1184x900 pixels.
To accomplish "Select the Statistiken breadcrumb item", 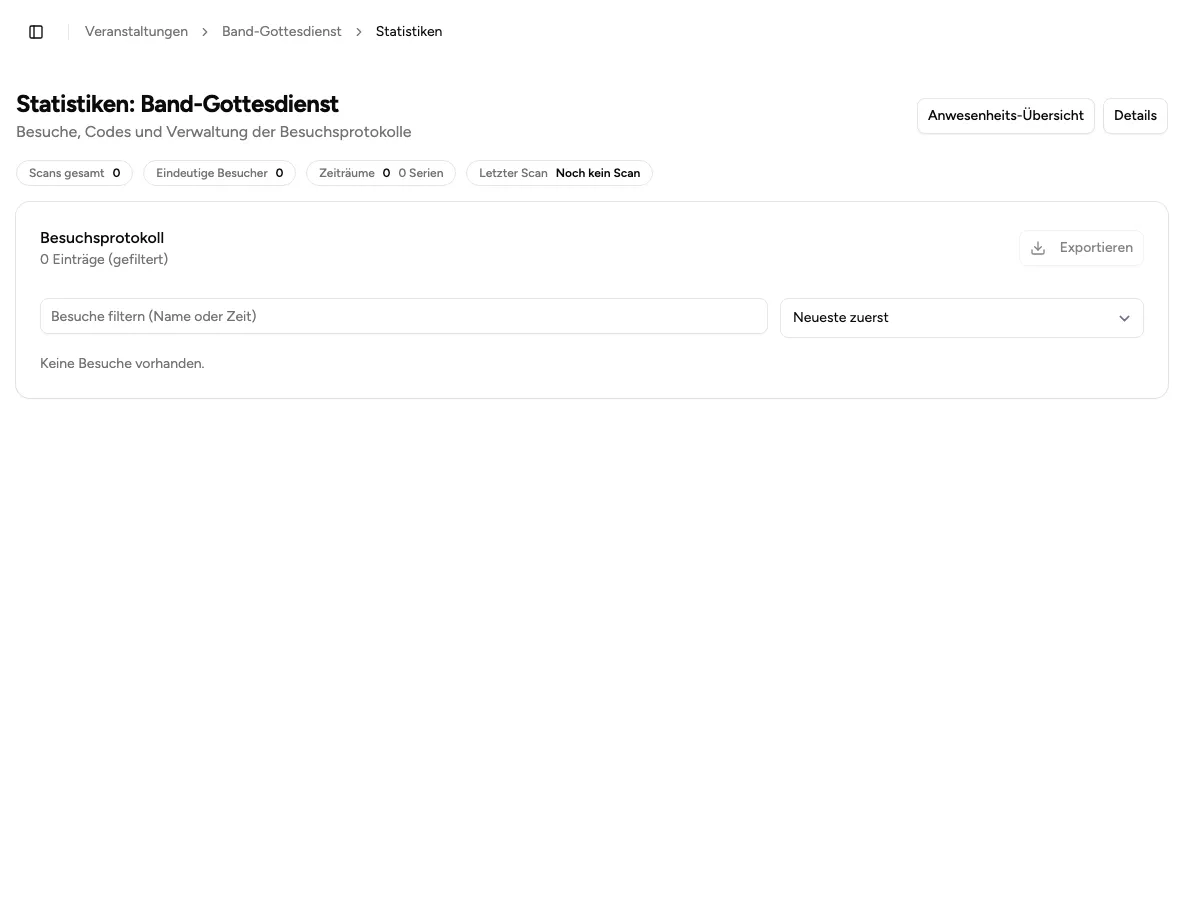I will pyautogui.click(x=409, y=32).
